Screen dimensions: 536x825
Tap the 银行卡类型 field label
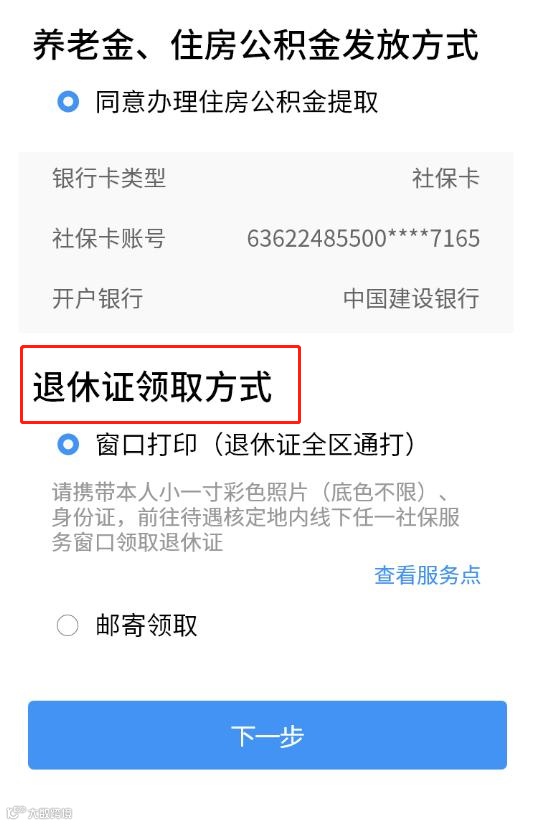(x=109, y=178)
